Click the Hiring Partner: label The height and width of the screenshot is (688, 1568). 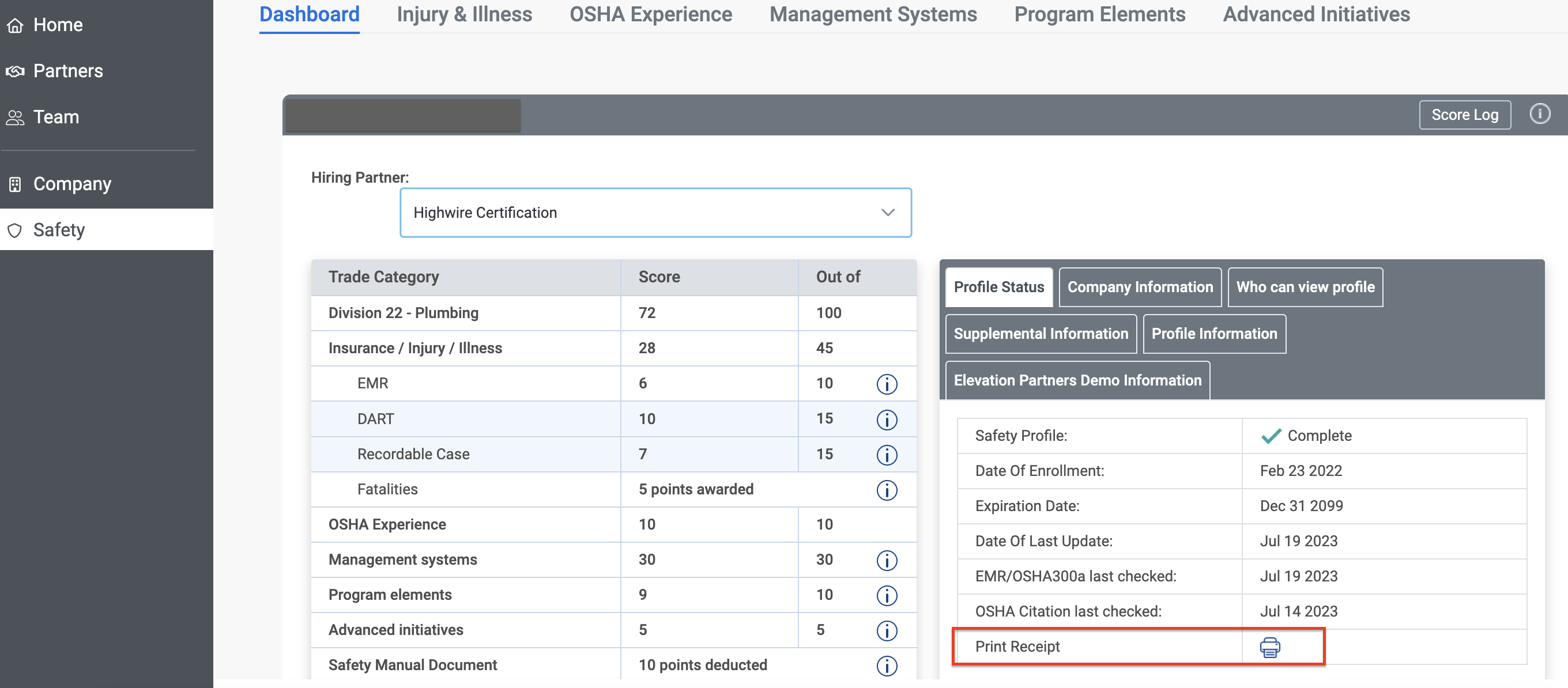tap(360, 178)
